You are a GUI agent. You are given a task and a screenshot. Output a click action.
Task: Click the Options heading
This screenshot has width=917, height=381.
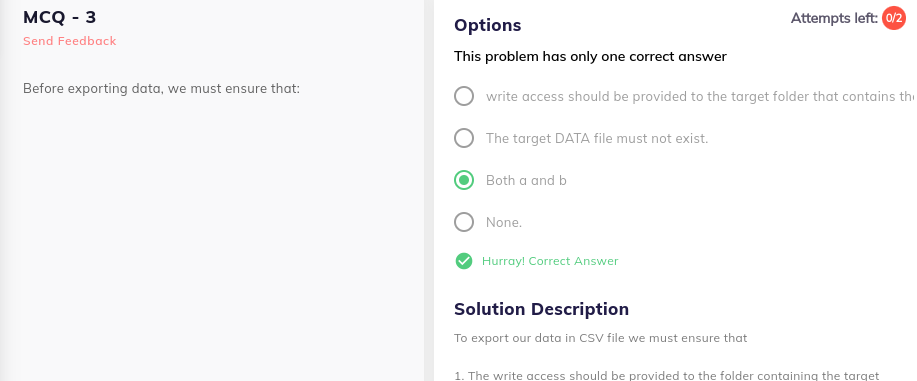pos(488,25)
